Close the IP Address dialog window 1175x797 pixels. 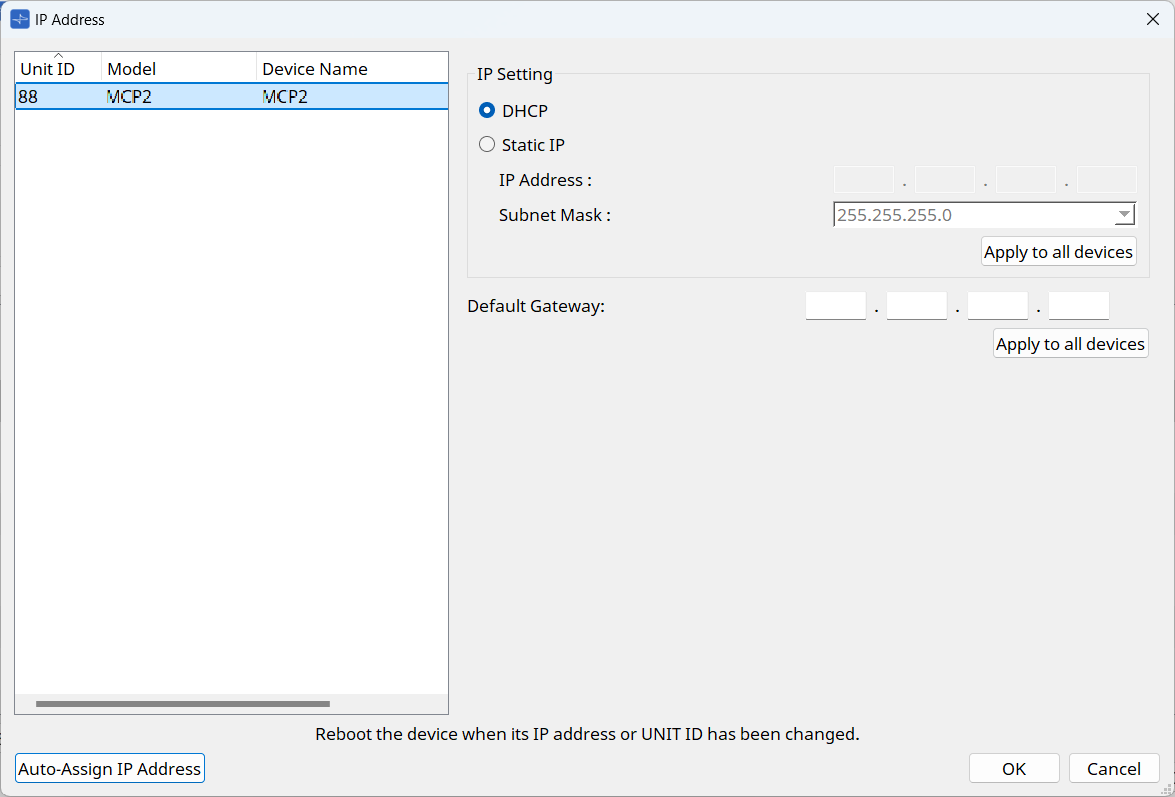(x=1152, y=19)
